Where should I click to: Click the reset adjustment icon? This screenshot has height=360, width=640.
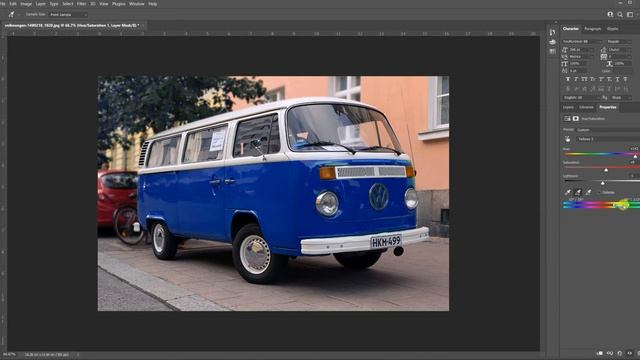(620, 353)
